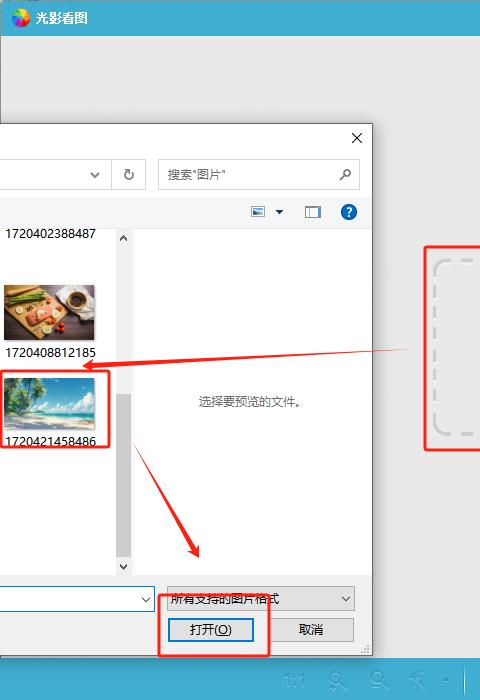Expand the file name combo box arrow
The height and width of the screenshot is (700, 480).
point(146,600)
